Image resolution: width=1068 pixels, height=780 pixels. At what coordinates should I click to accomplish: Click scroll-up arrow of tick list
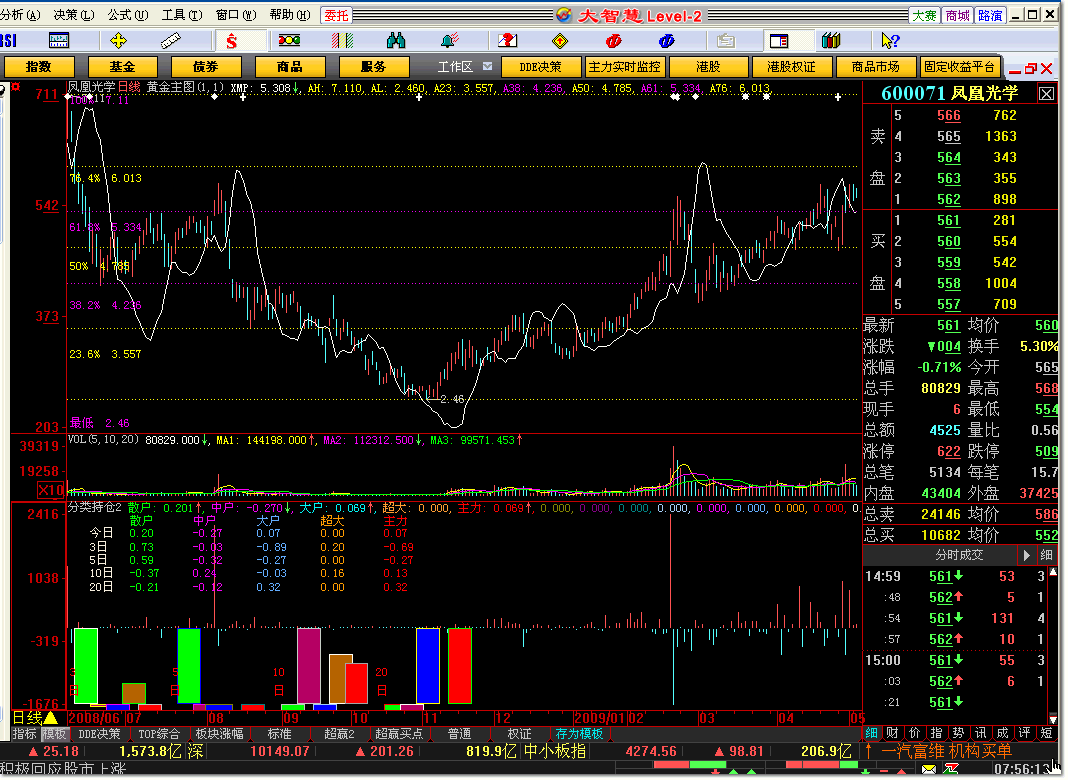(x=1054, y=572)
